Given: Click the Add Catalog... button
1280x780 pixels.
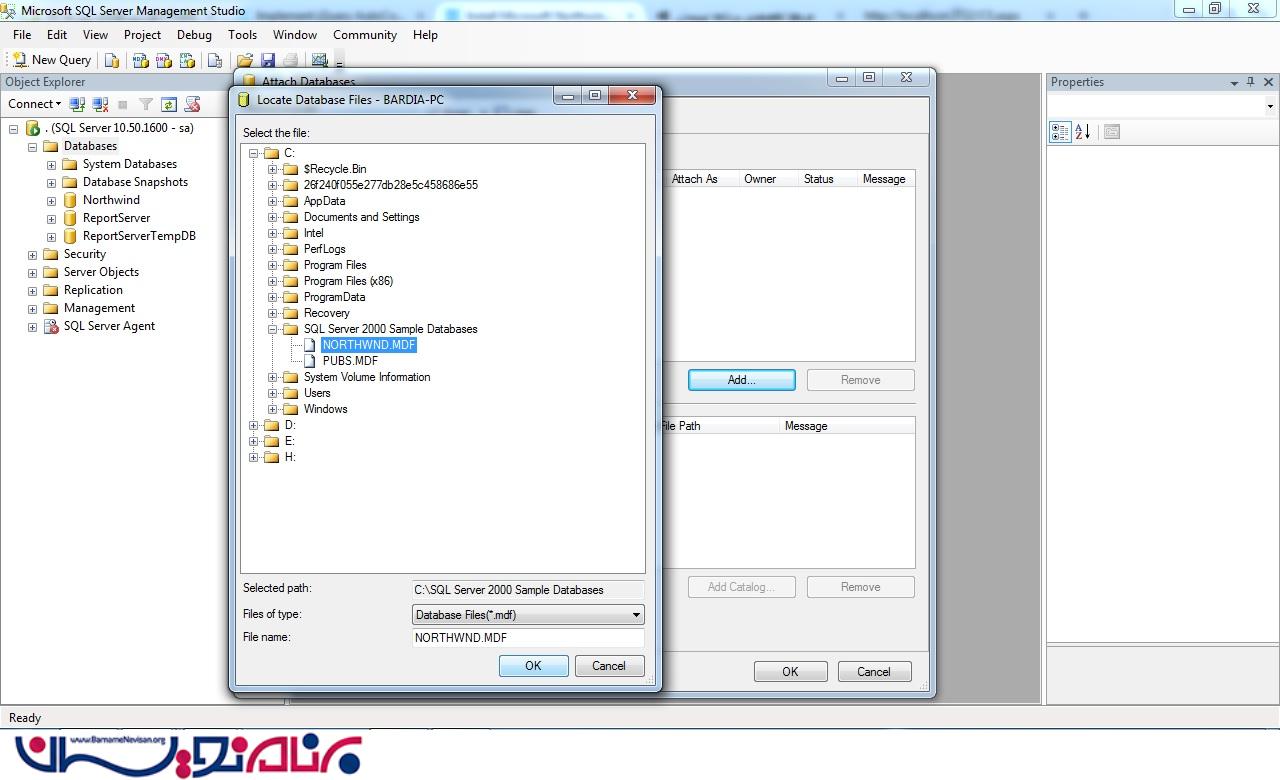Looking at the screenshot, I should click(741, 587).
